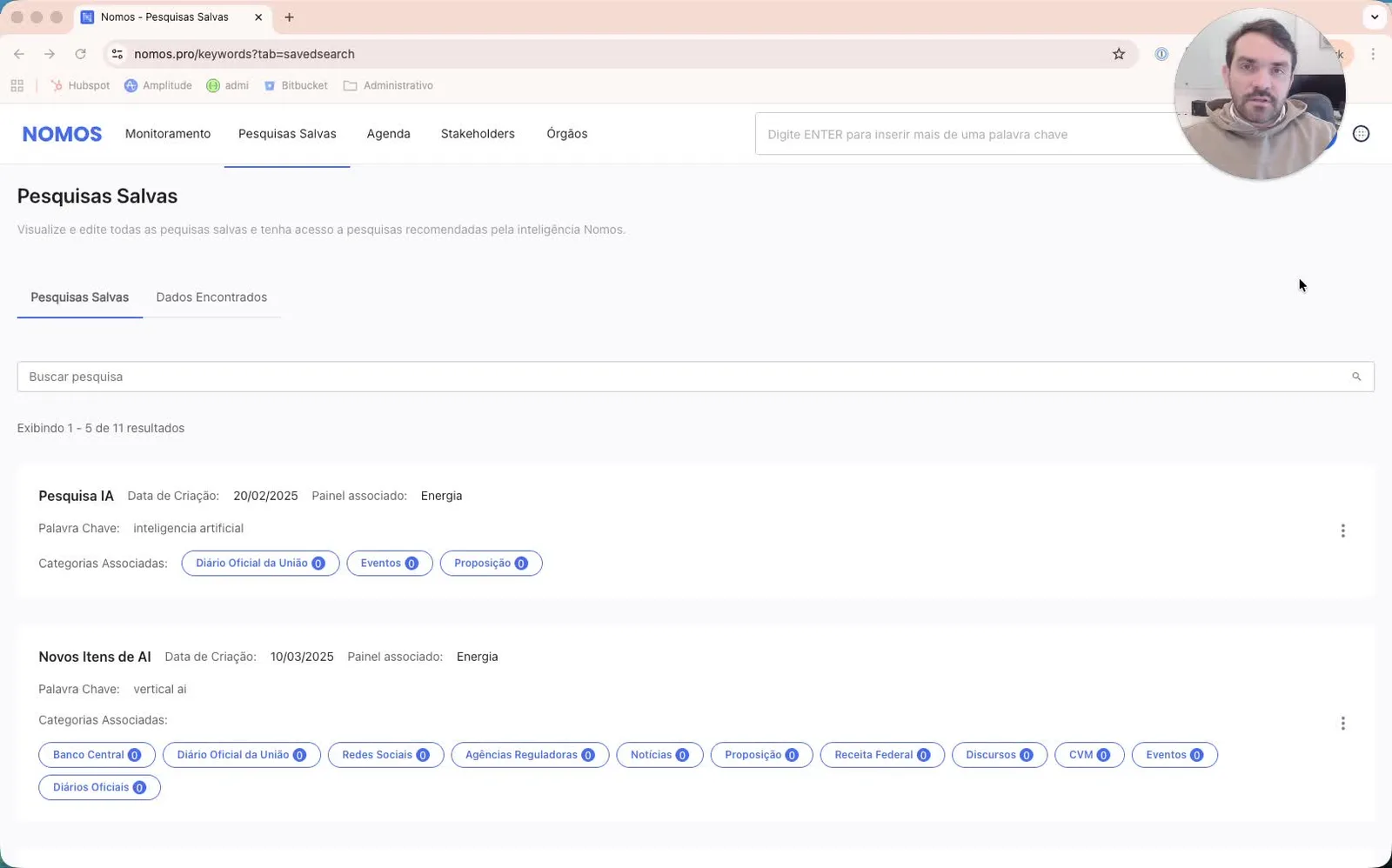Image resolution: width=1392 pixels, height=868 pixels.
Task: Open a new browser tab
Action: pos(289,17)
